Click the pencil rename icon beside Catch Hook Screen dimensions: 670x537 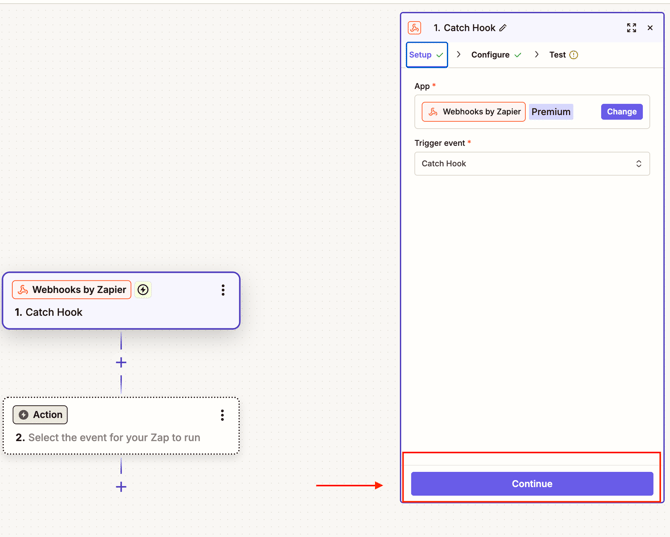503,28
